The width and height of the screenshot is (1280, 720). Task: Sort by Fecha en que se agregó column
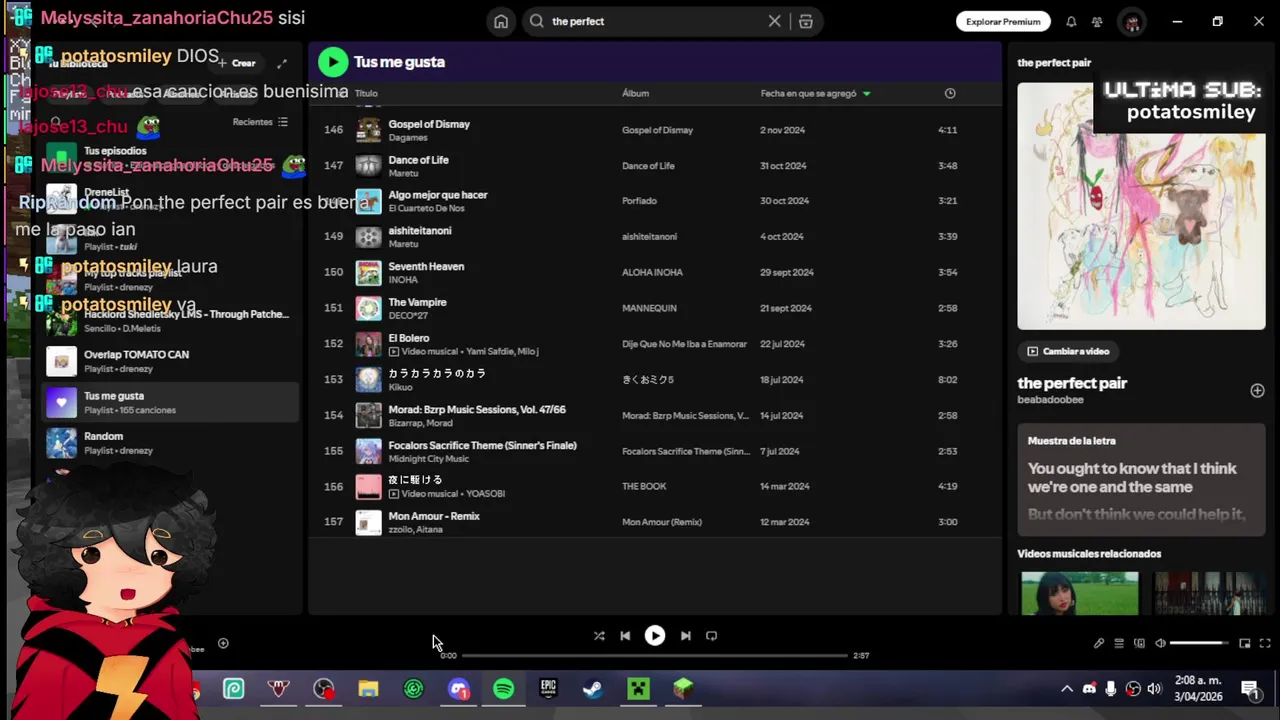pos(815,93)
